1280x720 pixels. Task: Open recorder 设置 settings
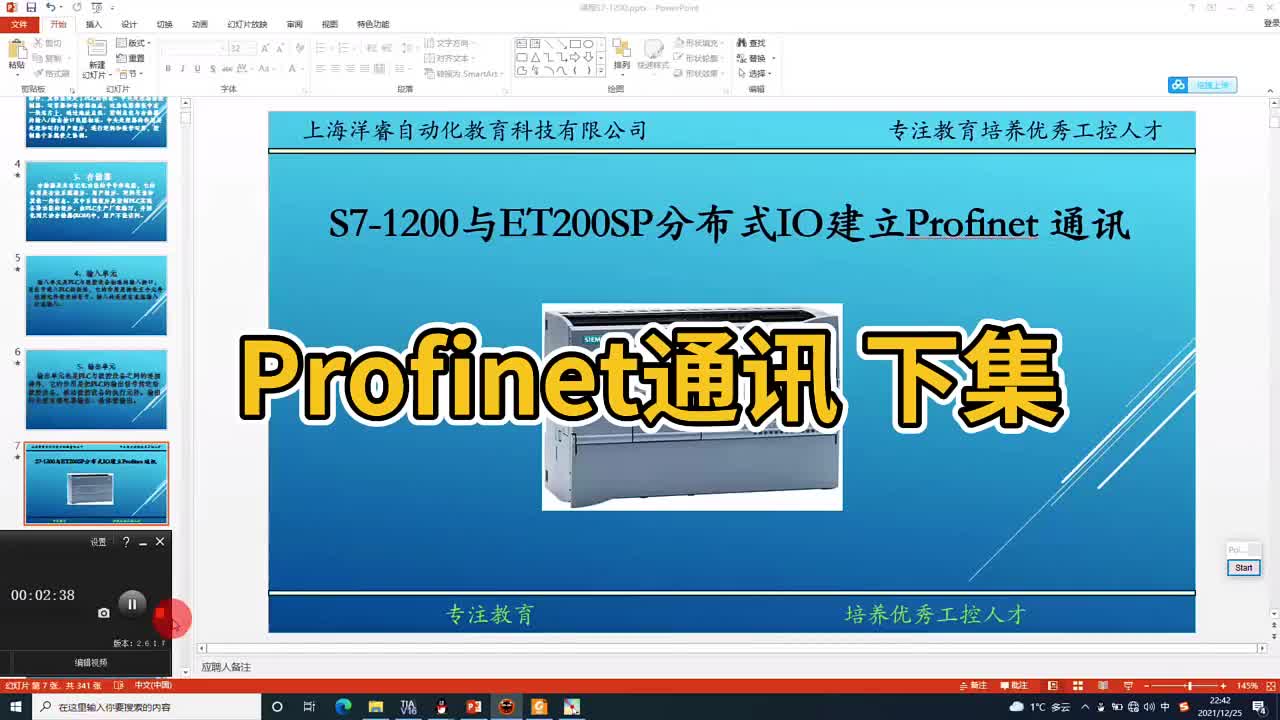coord(98,542)
